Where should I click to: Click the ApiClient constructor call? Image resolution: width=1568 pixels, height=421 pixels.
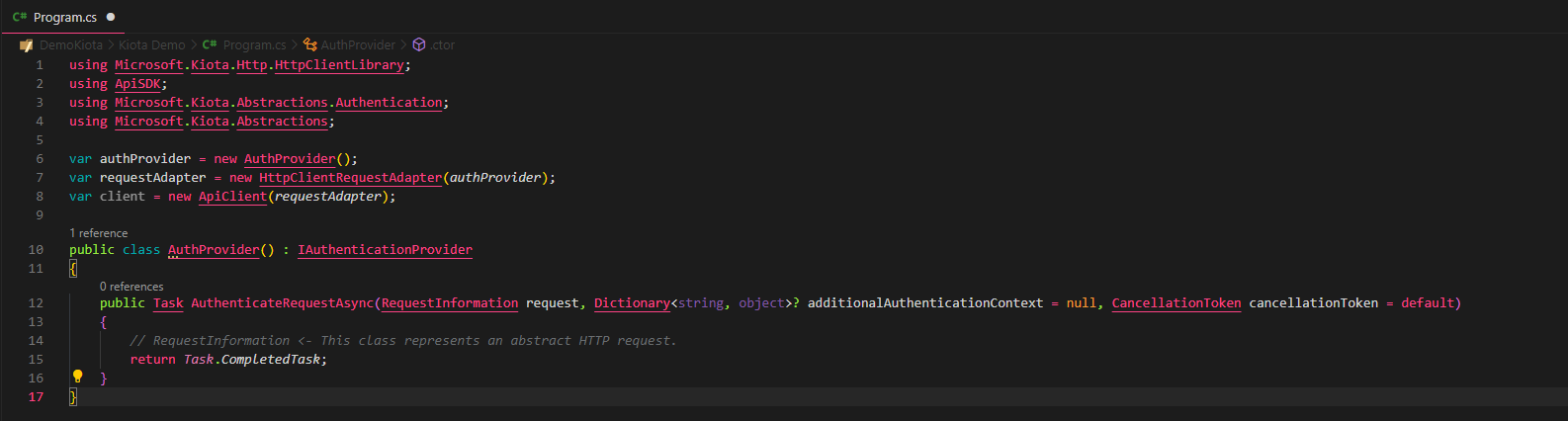click(x=232, y=196)
